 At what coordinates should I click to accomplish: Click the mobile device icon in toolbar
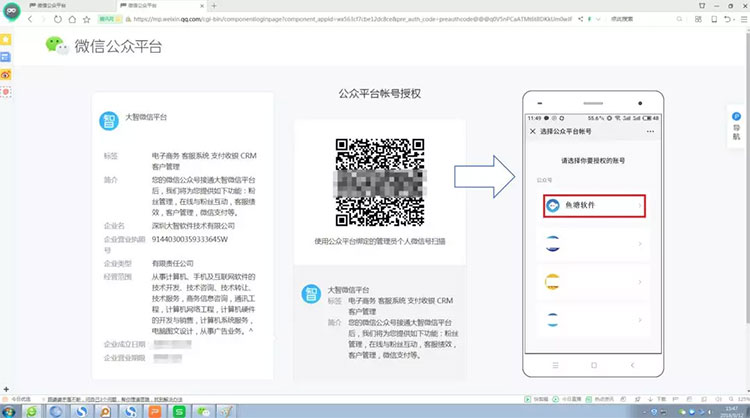pos(714,19)
